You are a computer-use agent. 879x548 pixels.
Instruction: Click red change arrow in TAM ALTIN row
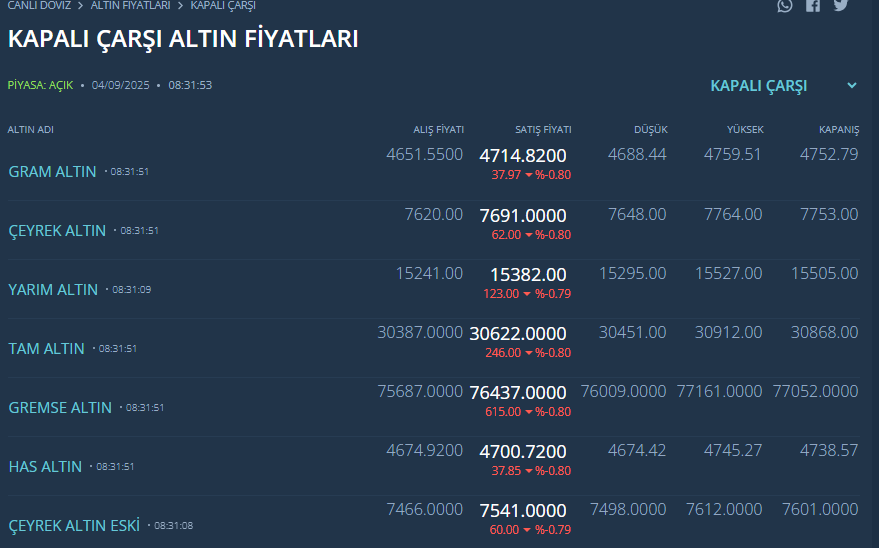(528, 353)
